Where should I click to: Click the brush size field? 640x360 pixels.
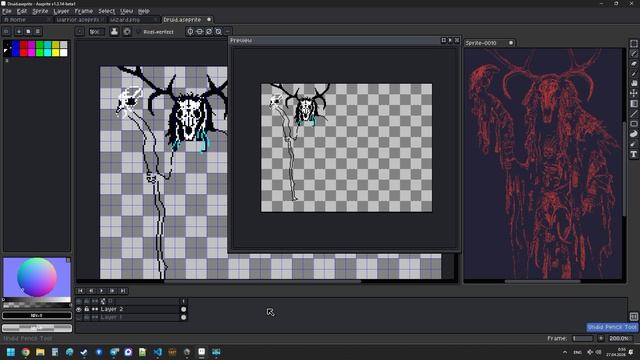(x=97, y=31)
